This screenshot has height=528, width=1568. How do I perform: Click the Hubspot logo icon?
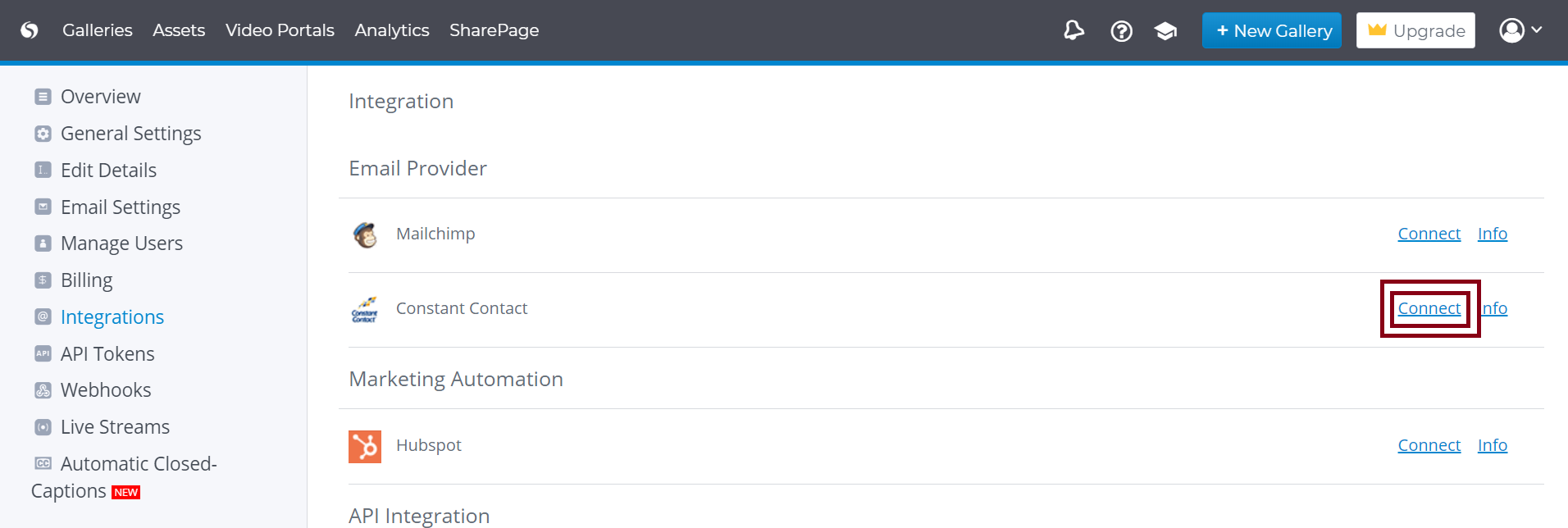pyautogui.click(x=365, y=447)
